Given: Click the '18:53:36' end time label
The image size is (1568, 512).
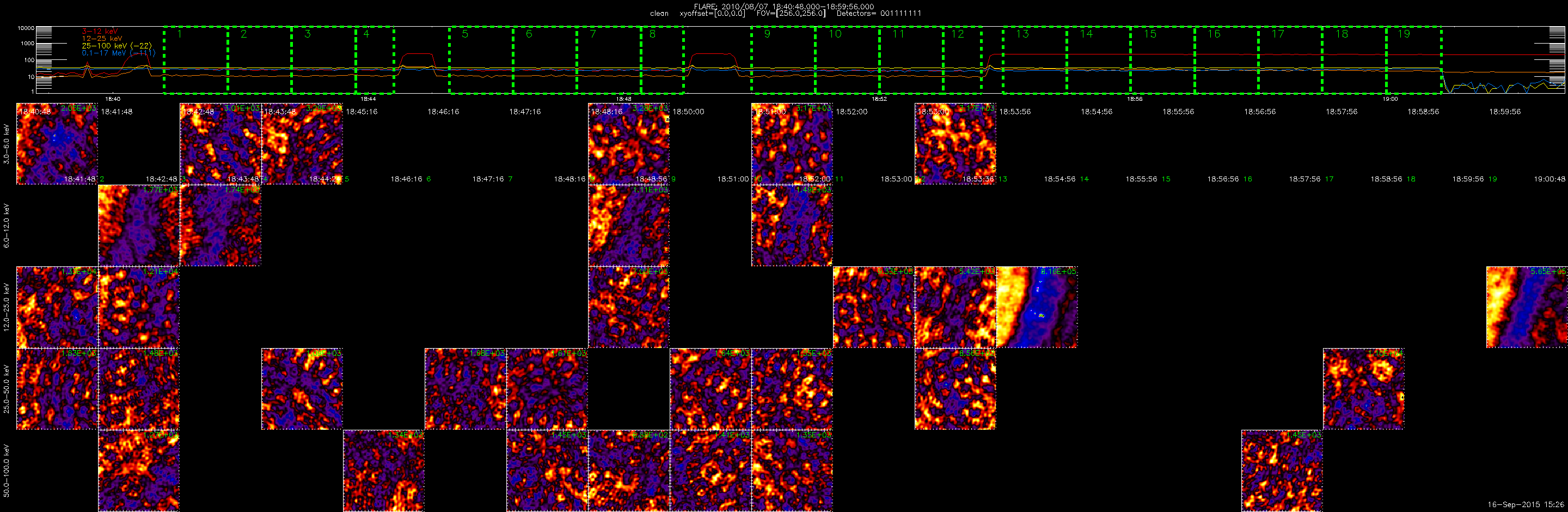Looking at the screenshot, I should click(978, 179).
